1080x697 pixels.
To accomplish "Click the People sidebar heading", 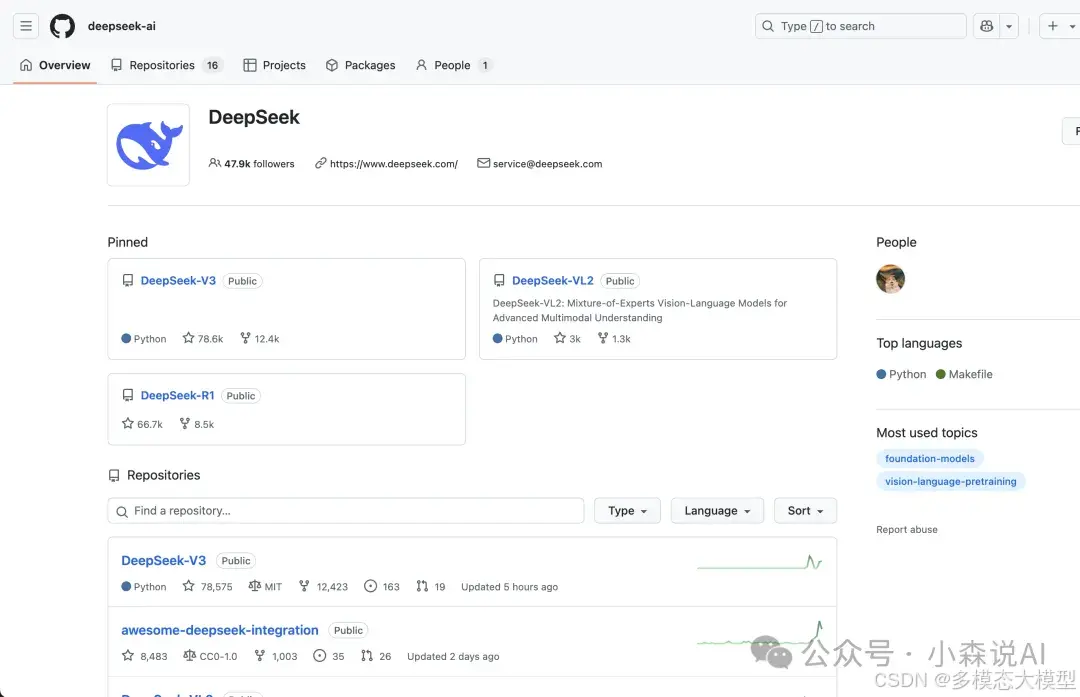I will click(x=896, y=242).
